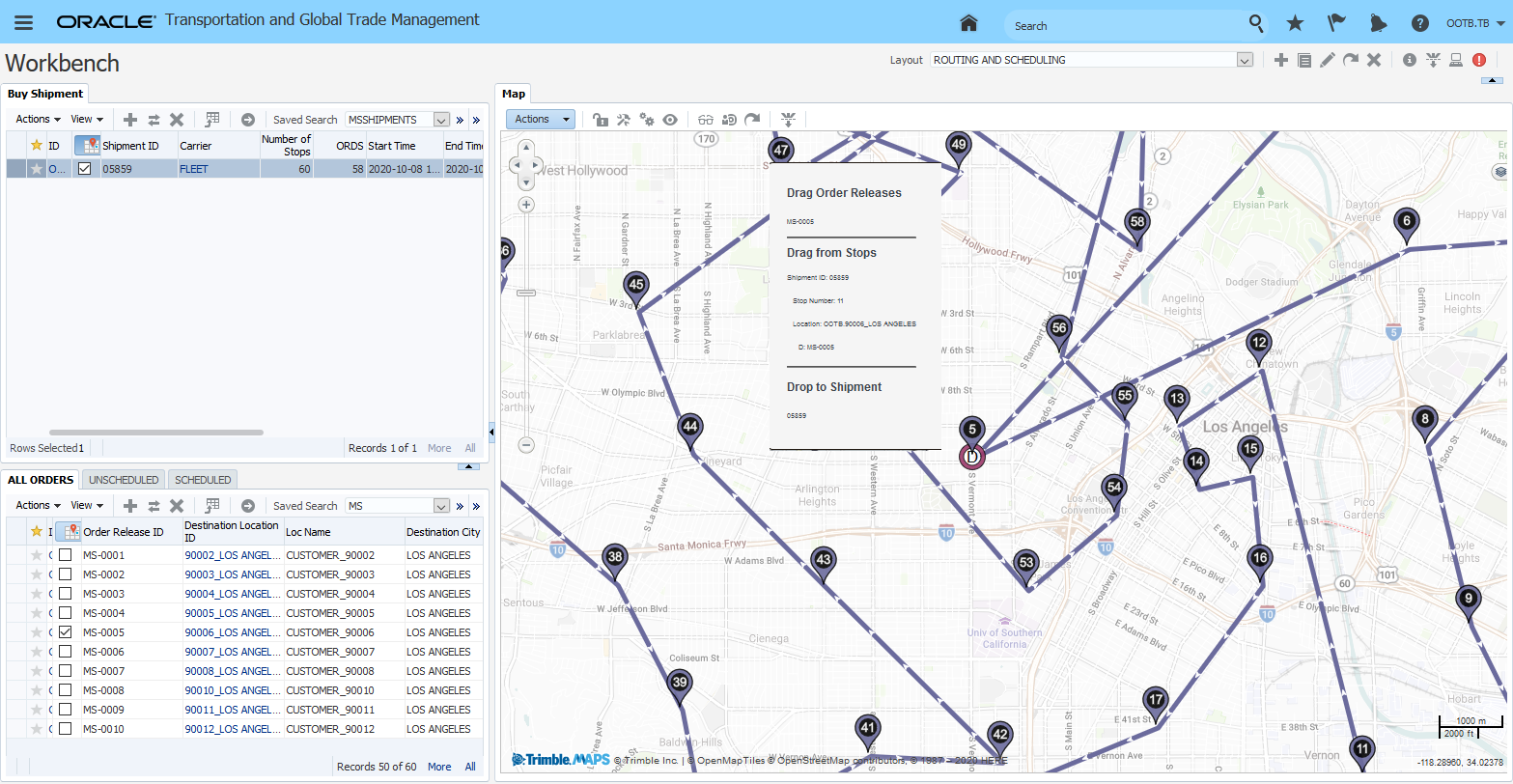
Task: Check the box for order MS-0001
Action: tap(65, 555)
